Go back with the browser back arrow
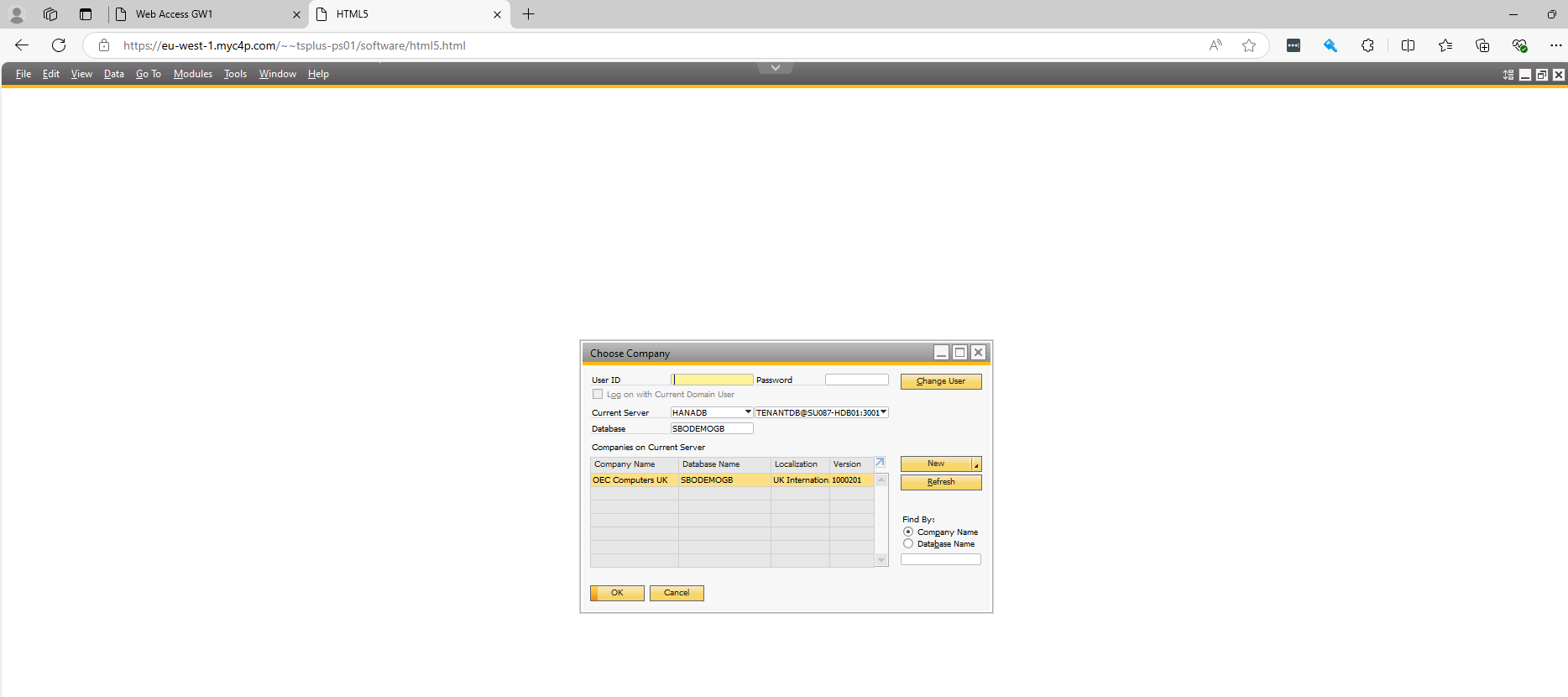Image resolution: width=1568 pixels, height=697 pixels. (22, 45)
